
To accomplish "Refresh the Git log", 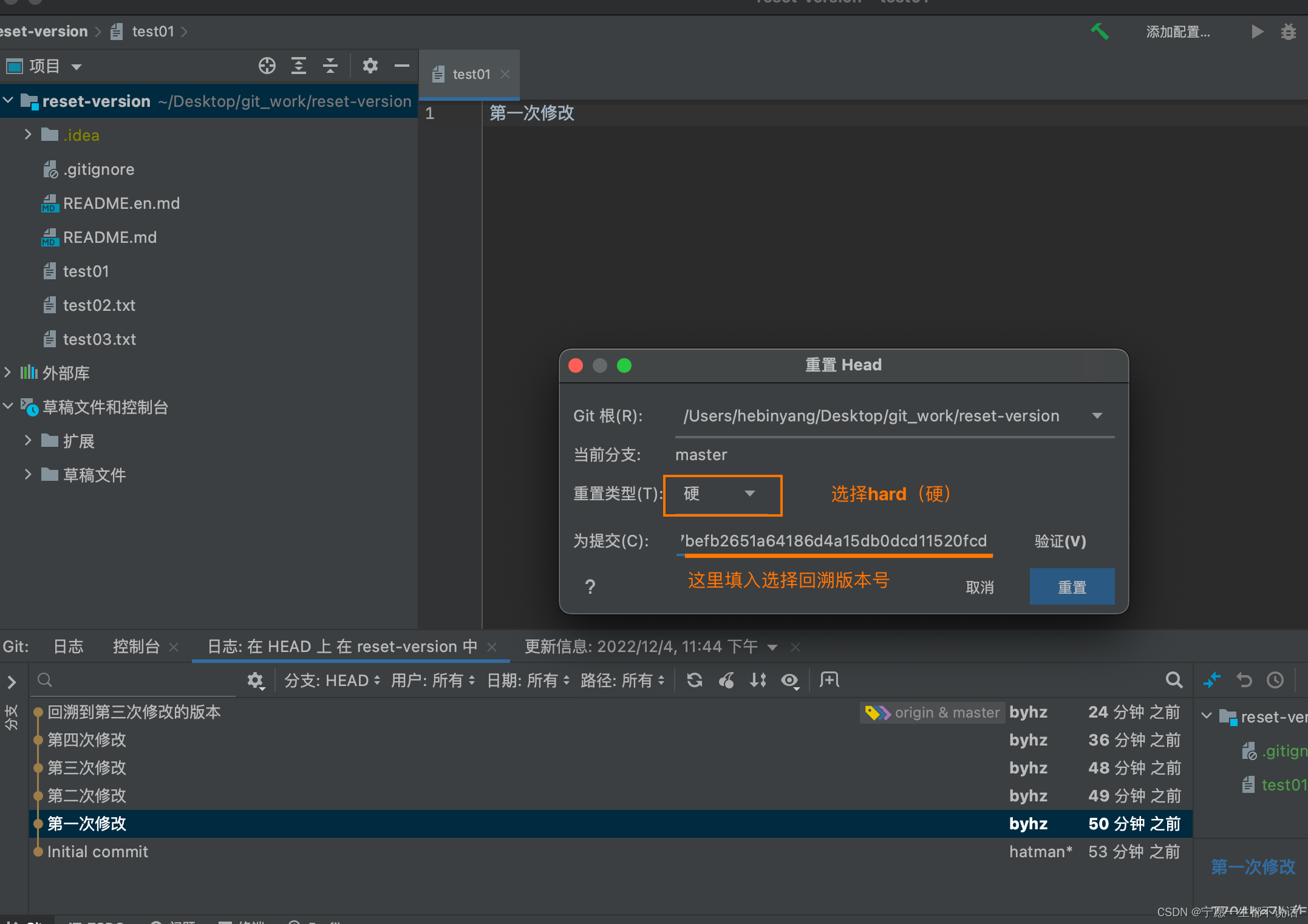I will tap(695, 681).
